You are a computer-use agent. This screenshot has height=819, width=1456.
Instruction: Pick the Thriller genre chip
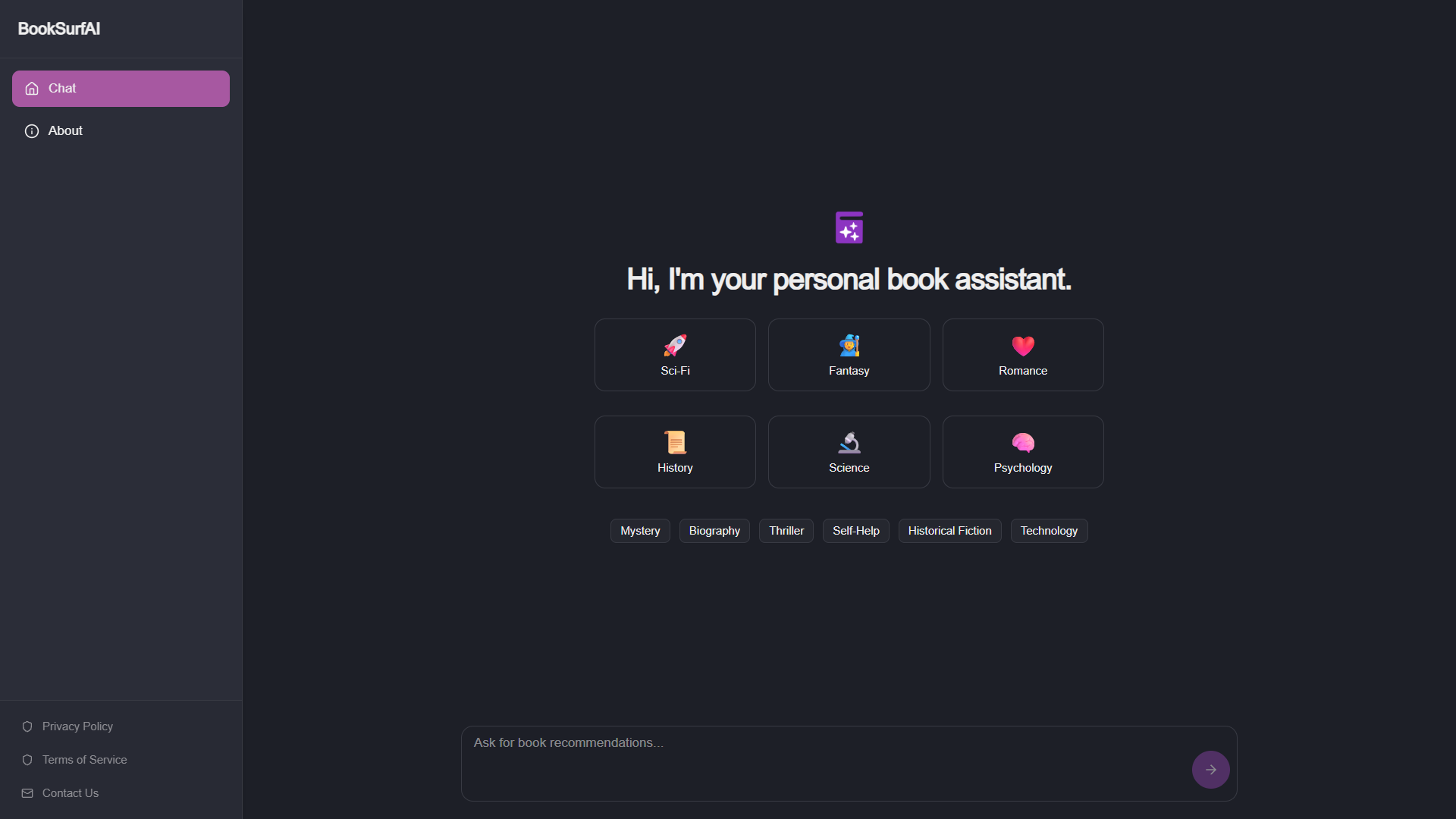click(786, 531)
